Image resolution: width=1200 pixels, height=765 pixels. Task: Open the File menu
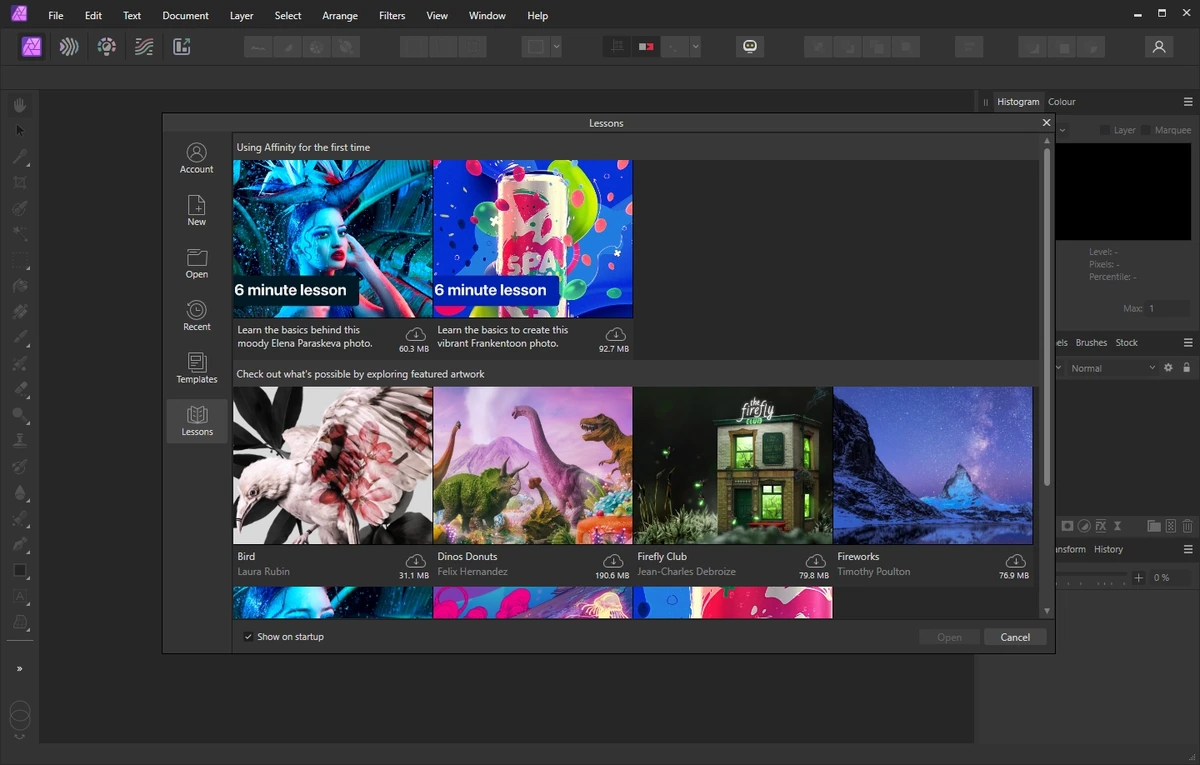[x=56, y=16]
